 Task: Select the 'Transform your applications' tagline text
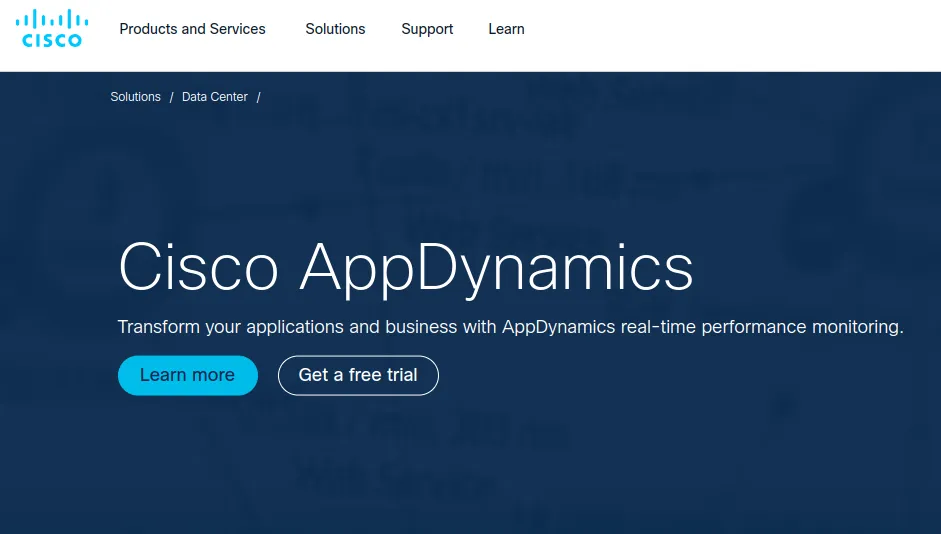coord(510,327)
